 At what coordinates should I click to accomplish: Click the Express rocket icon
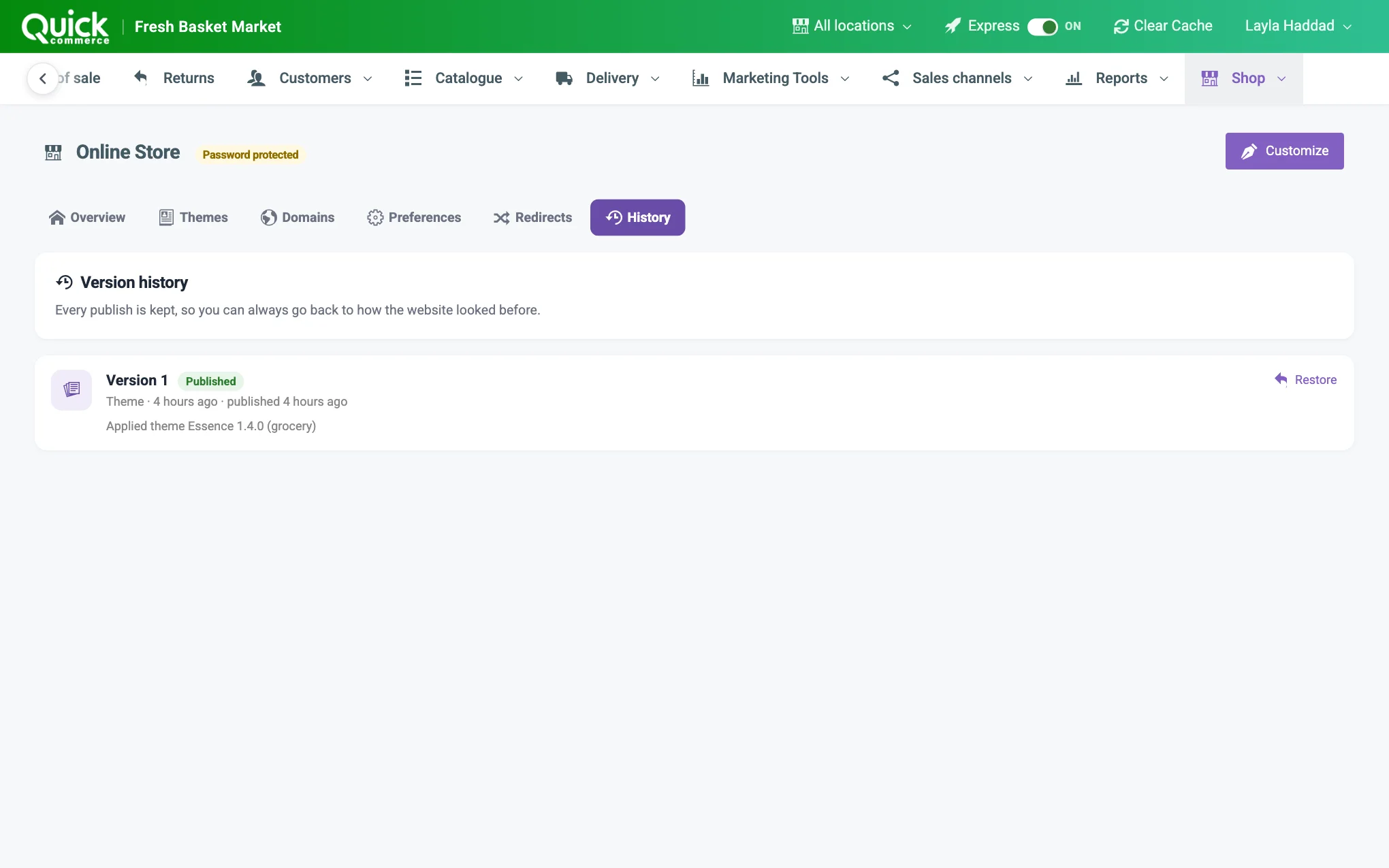(x=953, y=26)
